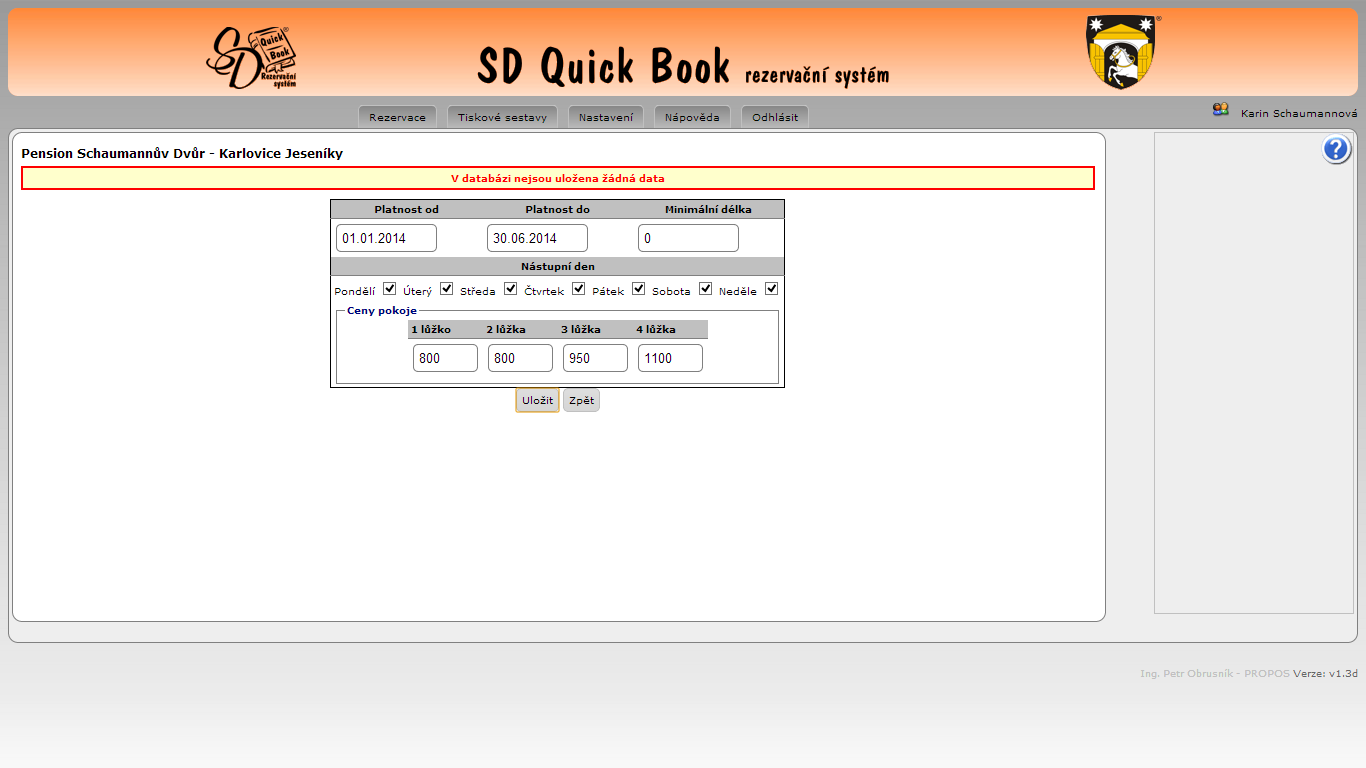This screenshot has height=768, width=1366.
Task: Uncheck the Neděle checkbox
Action: [x=771, y=289]
